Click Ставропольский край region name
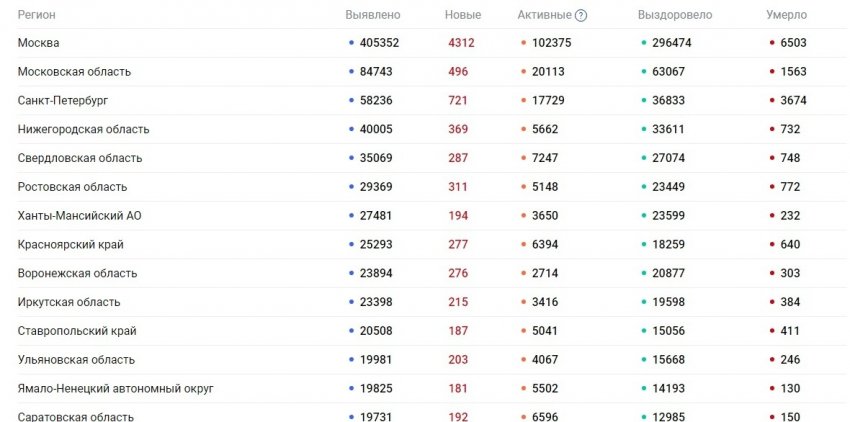 (x=77, y=331)
